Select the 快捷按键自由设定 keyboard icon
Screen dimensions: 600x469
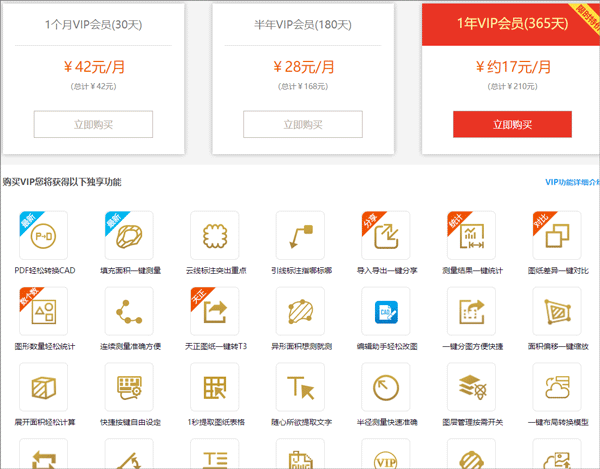(129, 387)
